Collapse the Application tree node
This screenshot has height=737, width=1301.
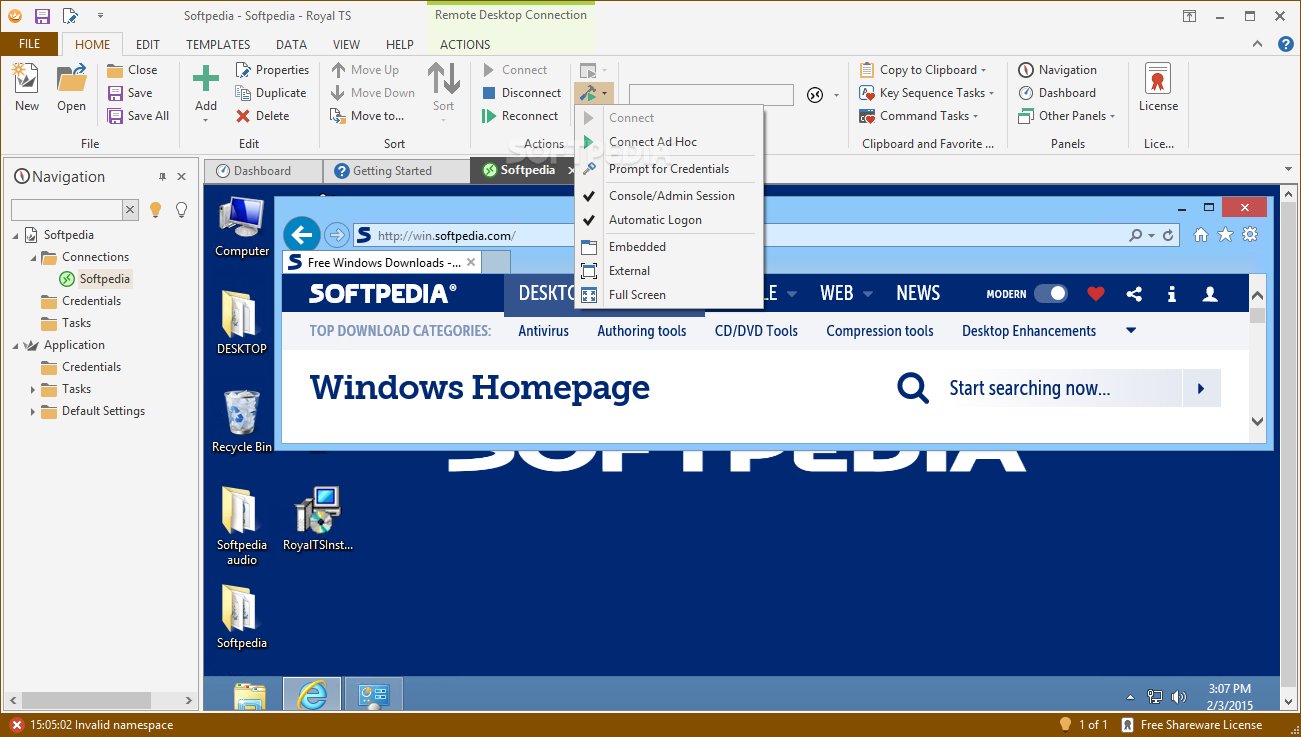tap(16, 345)
